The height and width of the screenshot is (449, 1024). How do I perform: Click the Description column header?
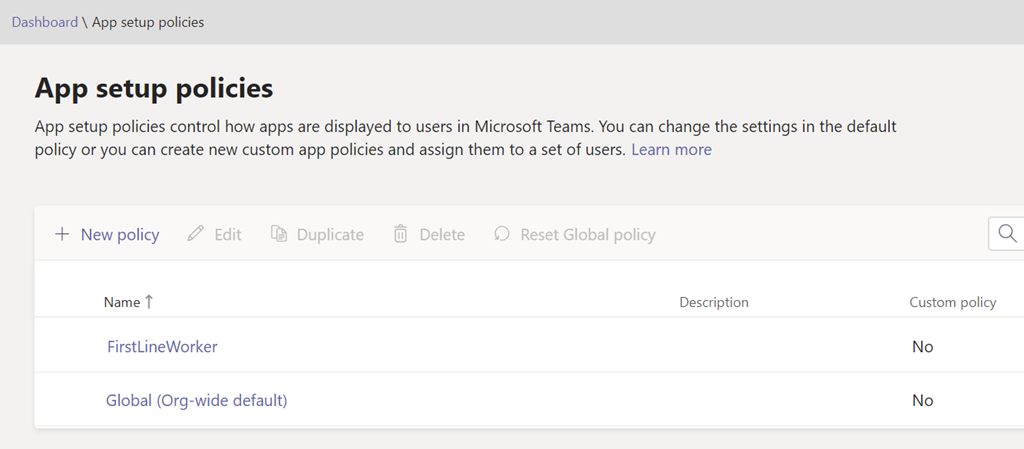713,302
